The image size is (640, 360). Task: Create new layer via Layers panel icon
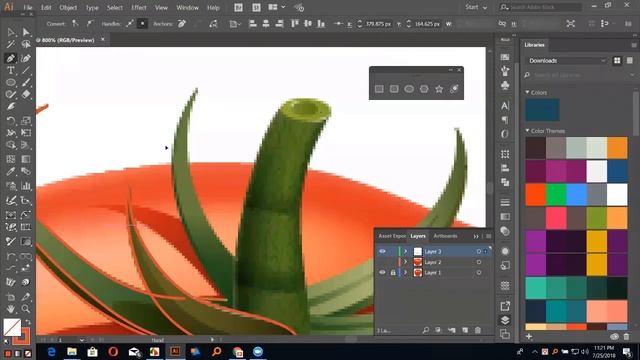pyautogui.click(x=465, y=330)
